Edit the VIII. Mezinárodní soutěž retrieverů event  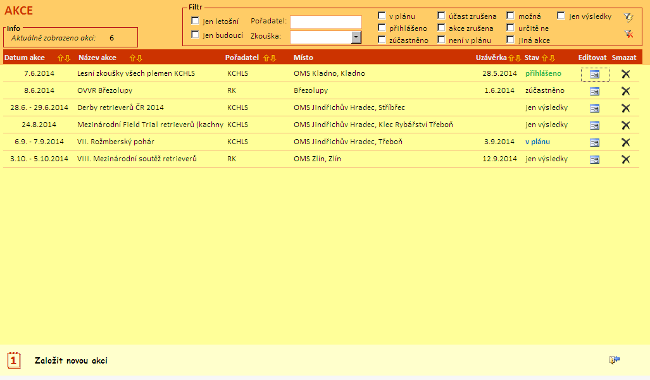click(595, 159)
